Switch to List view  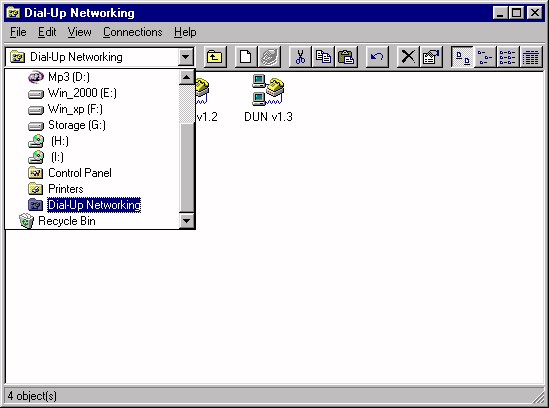coord(508,57)
